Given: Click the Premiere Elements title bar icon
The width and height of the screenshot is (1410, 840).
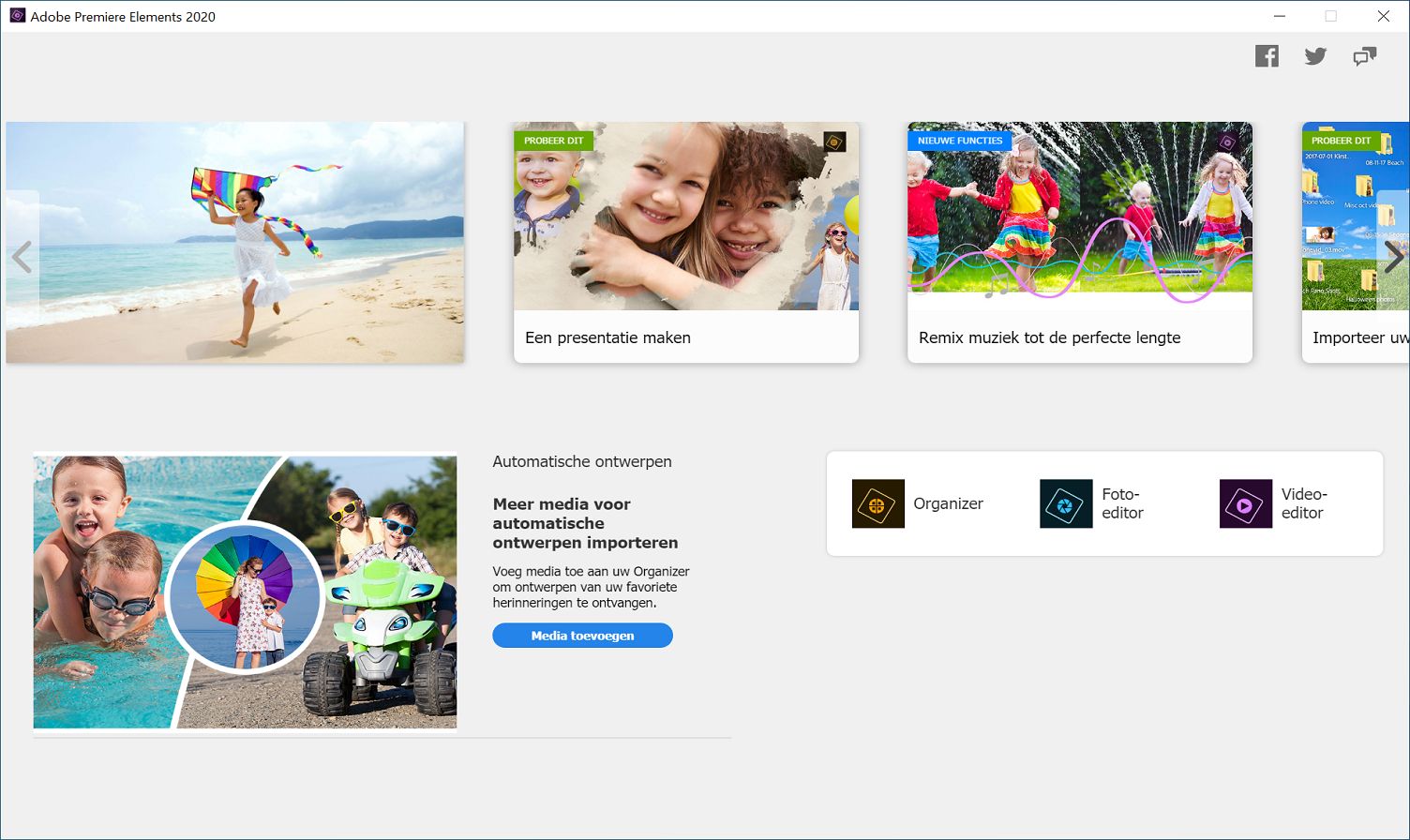Looking at the screenshot, I should pyautogui.click(x=17, y=16).
